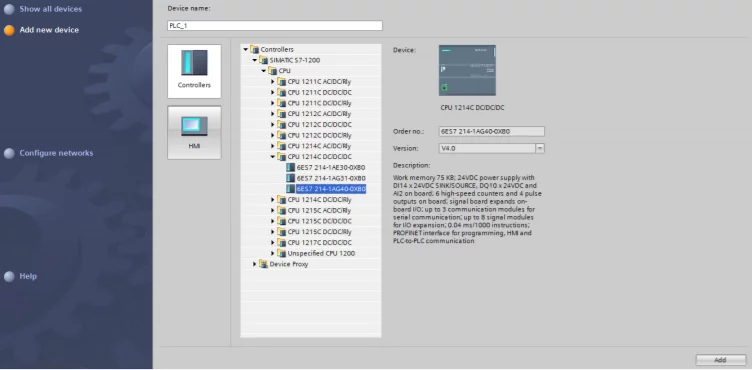Screen dimensions: 752x370
Task: Click module icon of 6ES7 214-1AG40-0XB0
Action: point(290,189)
